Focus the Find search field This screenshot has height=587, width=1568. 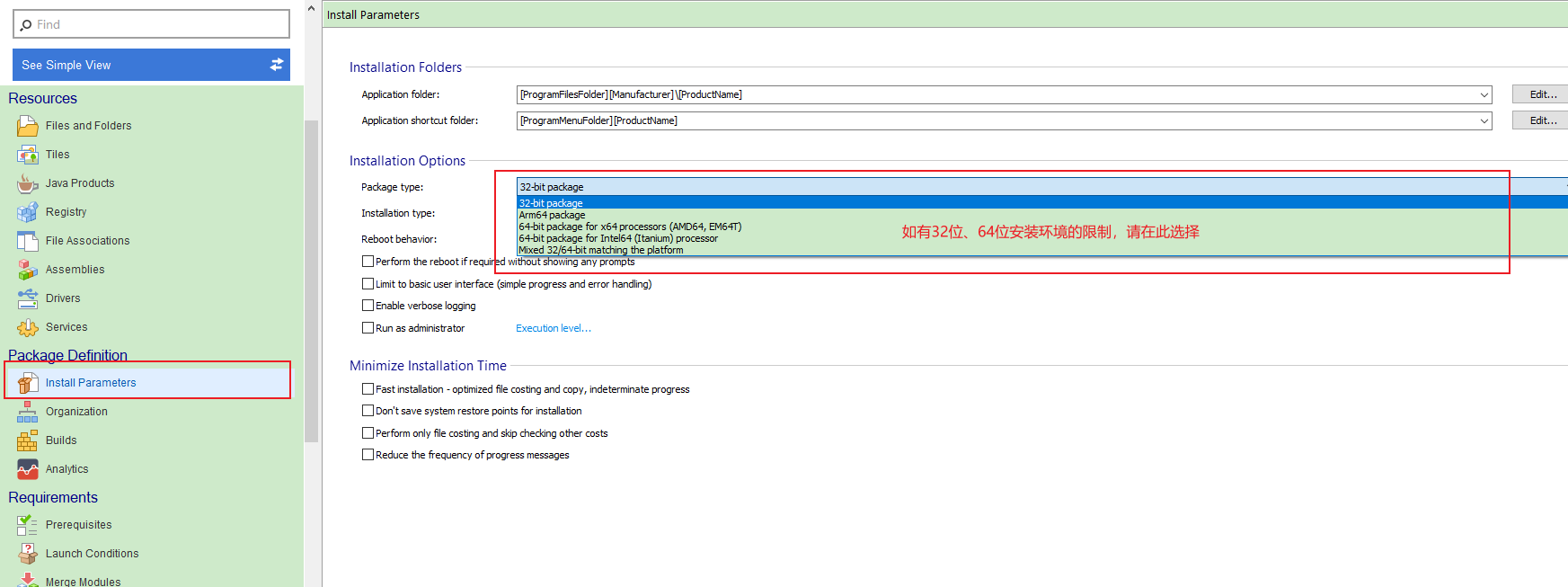point(151,24)
